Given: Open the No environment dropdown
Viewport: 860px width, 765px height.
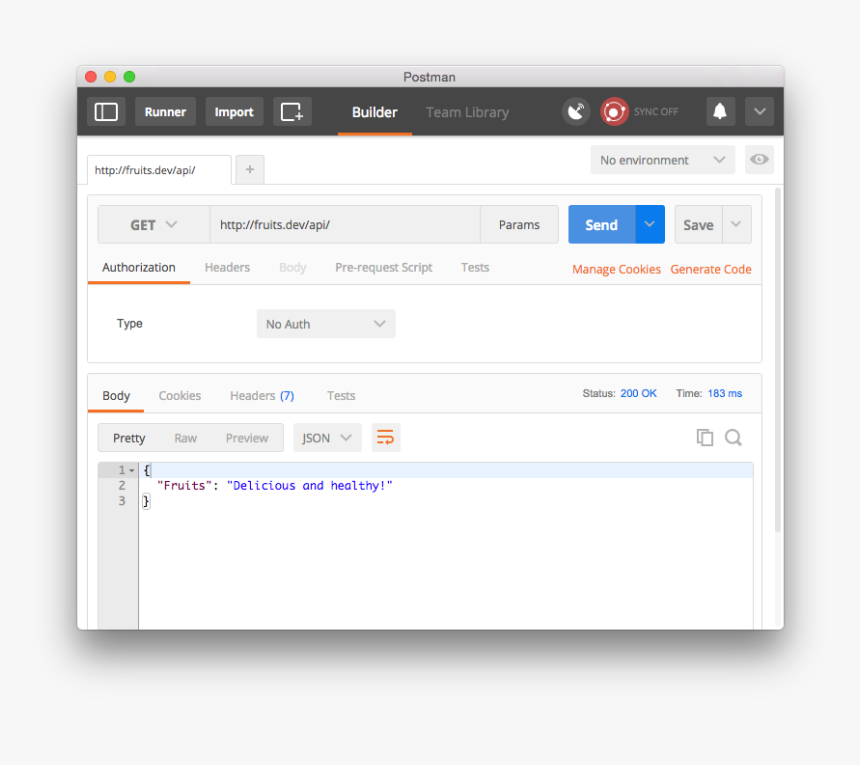Looking at the screenshot, I should click(x=663, y=160).
